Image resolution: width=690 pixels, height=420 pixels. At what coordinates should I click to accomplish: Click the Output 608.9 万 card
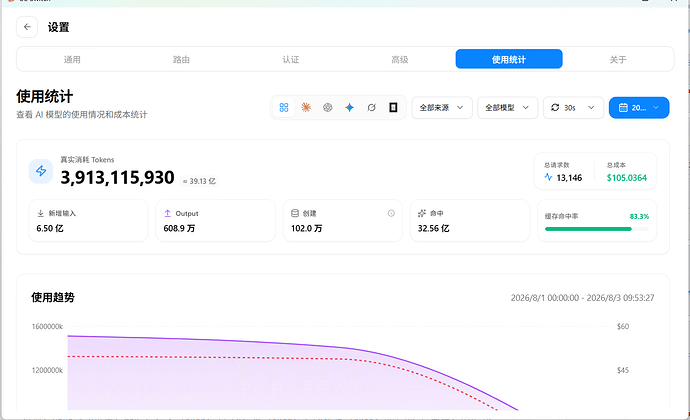click(x=216, y=221)
